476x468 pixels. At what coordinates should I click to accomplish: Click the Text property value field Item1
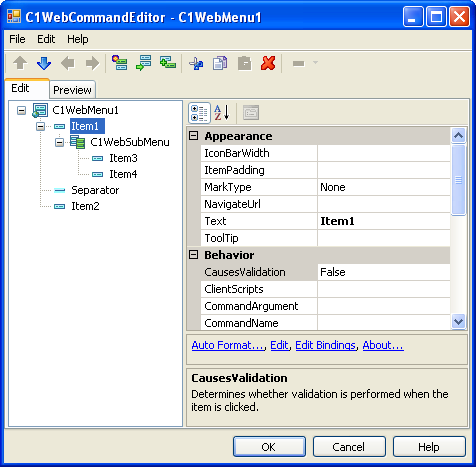(384, 221)
